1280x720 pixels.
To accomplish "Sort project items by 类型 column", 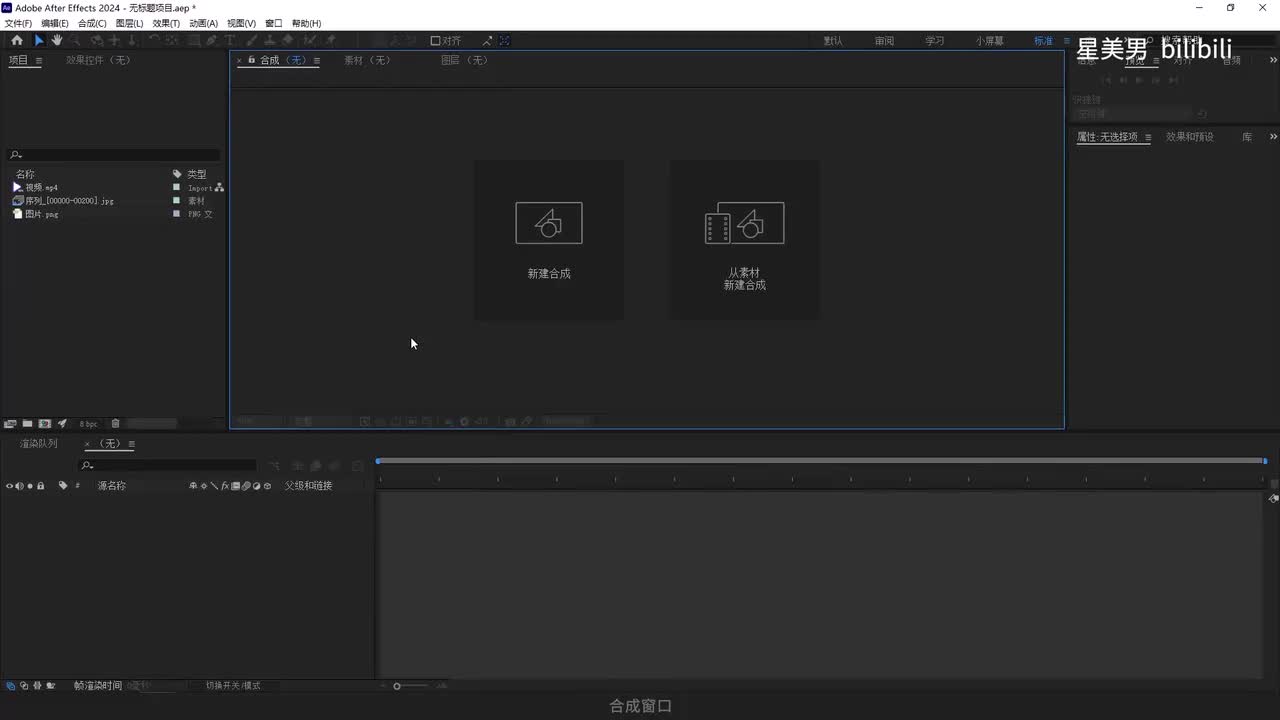I will [196, 174].
